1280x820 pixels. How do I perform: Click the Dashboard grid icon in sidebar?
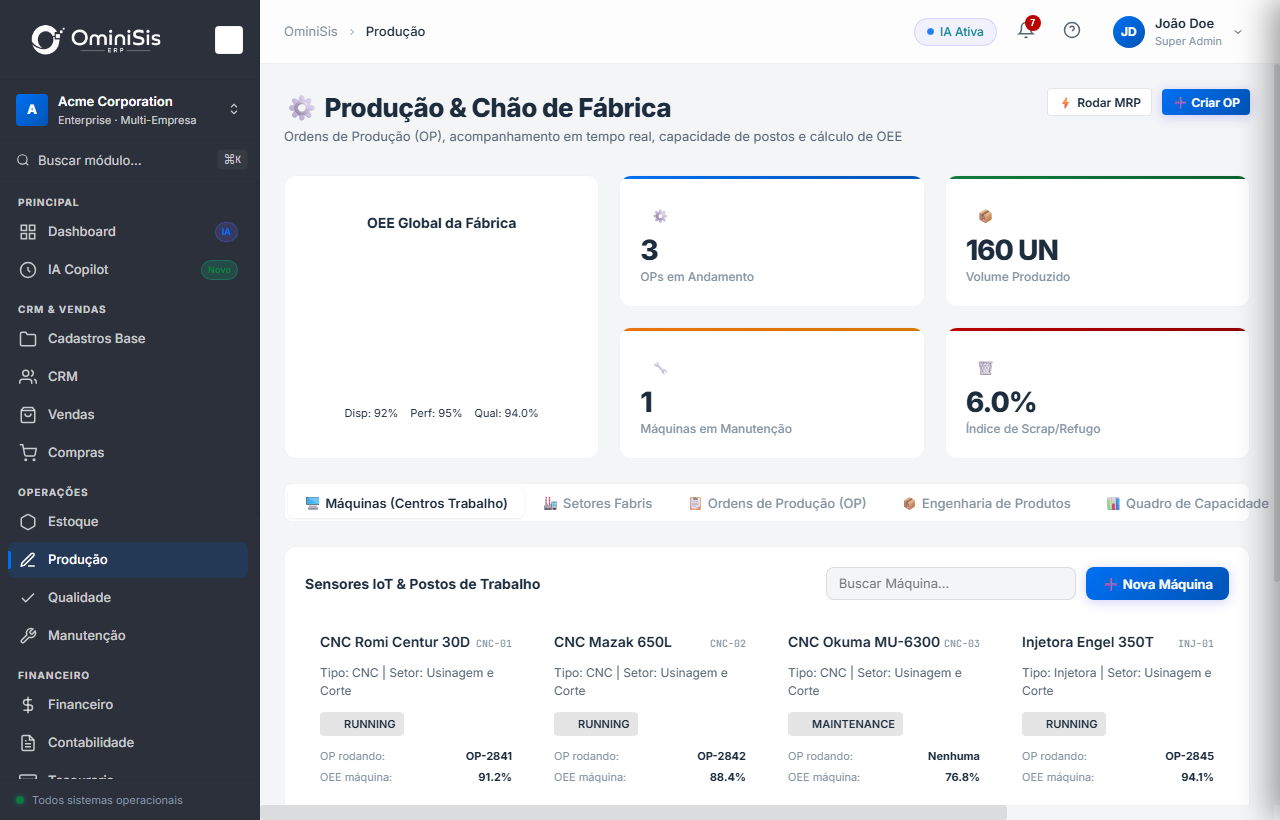pos(28,232)
